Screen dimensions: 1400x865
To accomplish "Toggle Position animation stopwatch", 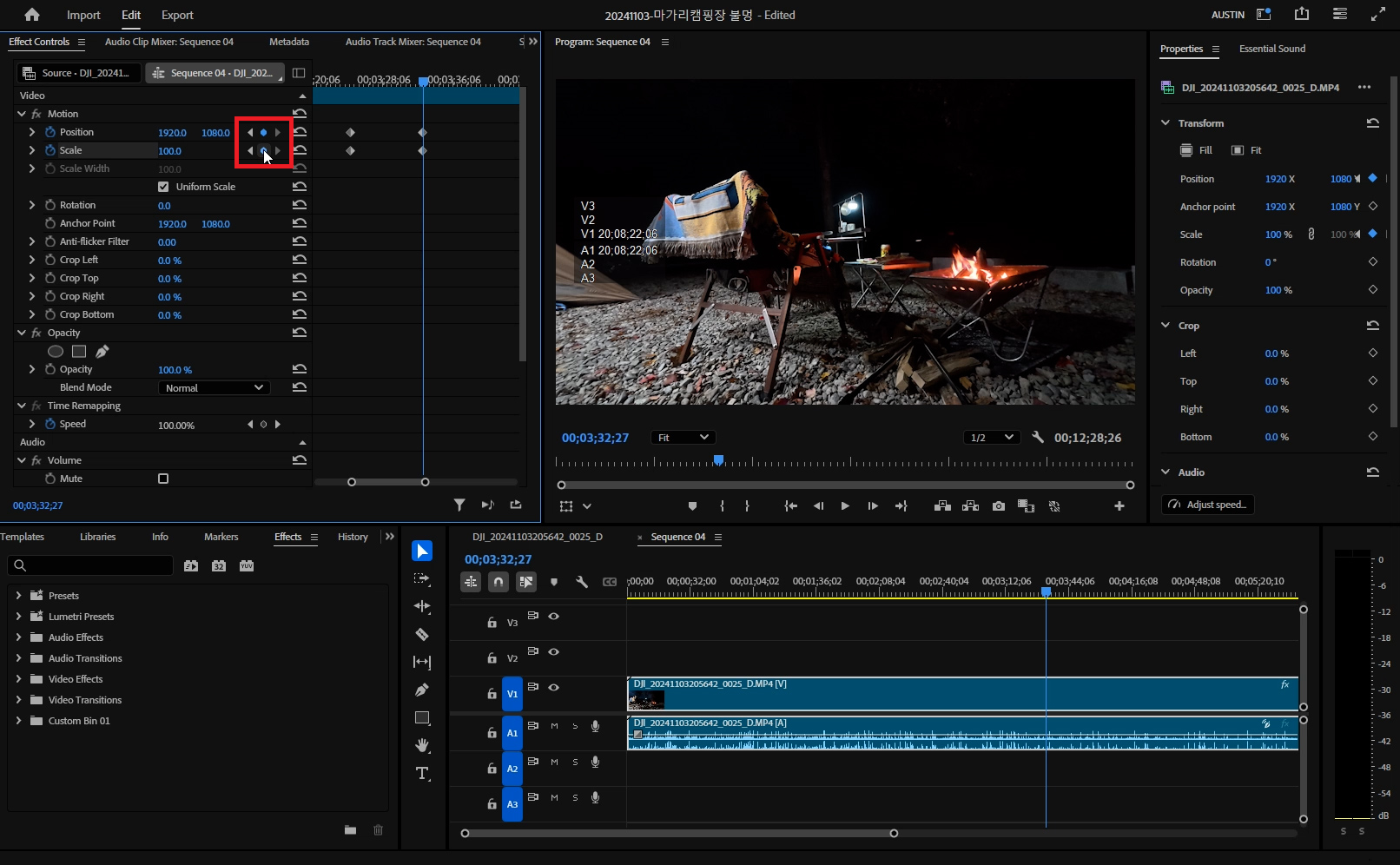I will click(x=50, y=132).
